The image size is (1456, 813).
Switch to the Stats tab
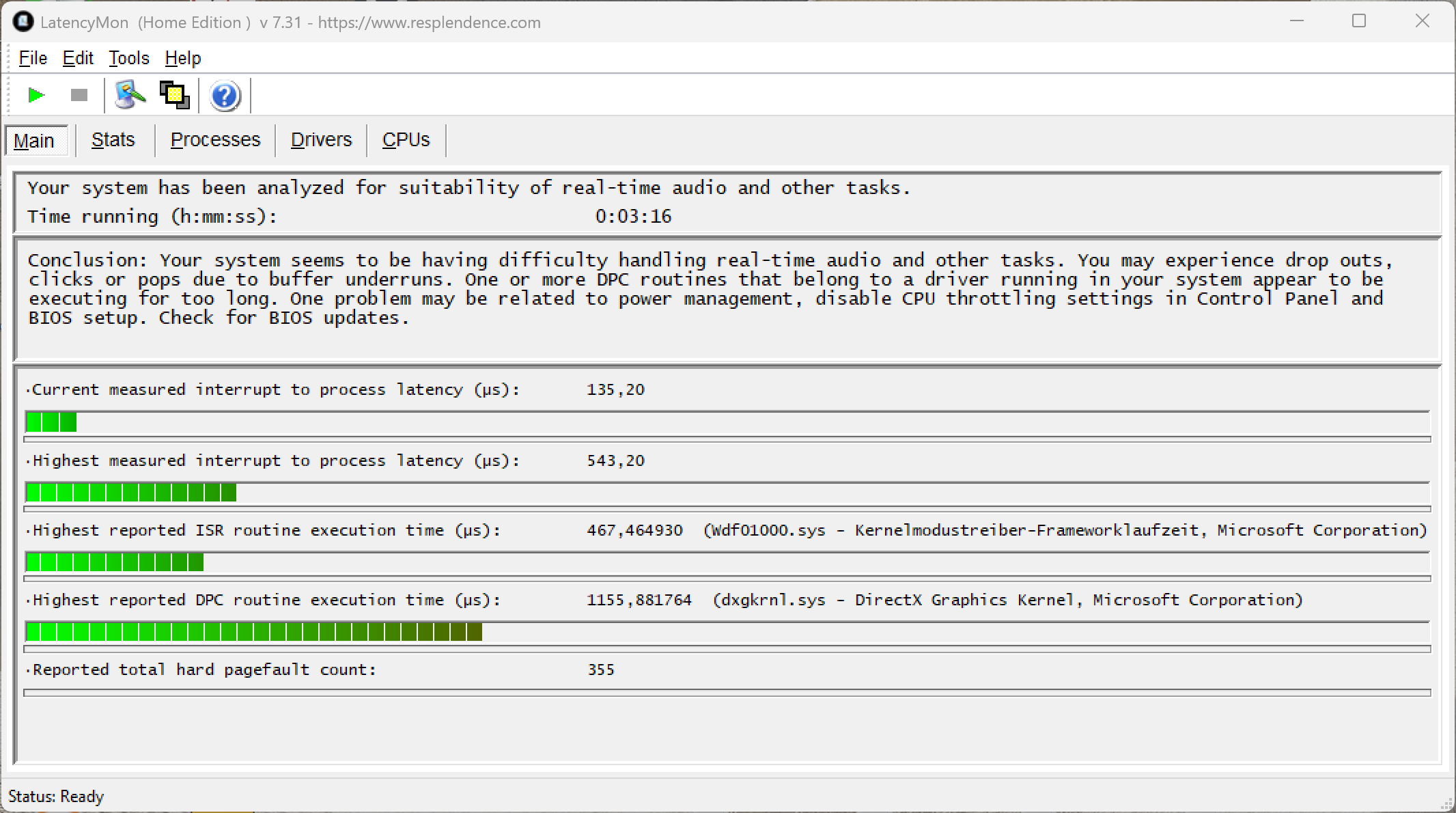coord(113,140)
